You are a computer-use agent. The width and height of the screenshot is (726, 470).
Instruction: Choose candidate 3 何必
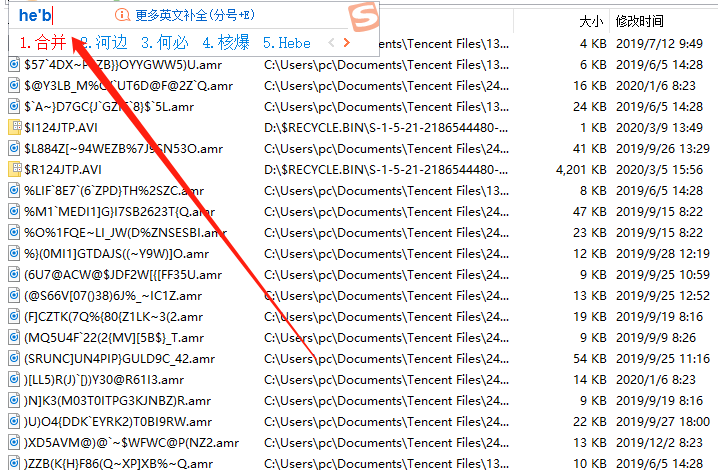[x=165, y=43]
